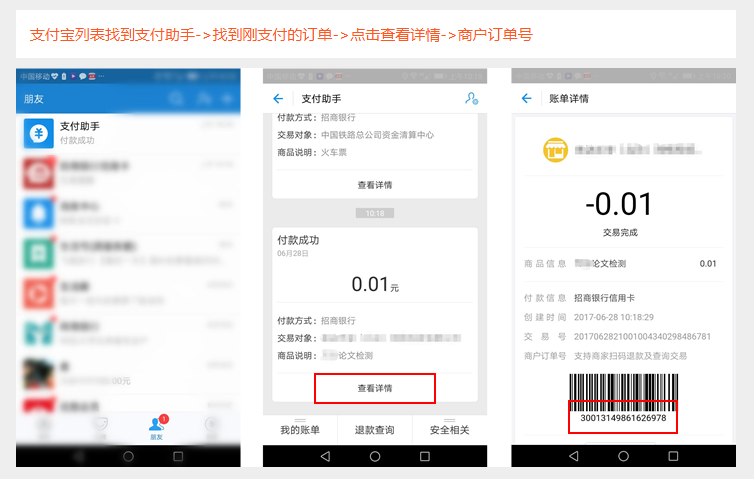Viewport: 754px width, 479px height.
Task: Tap the yellow merchant shop icon
Action: click(x=553, y=150)
